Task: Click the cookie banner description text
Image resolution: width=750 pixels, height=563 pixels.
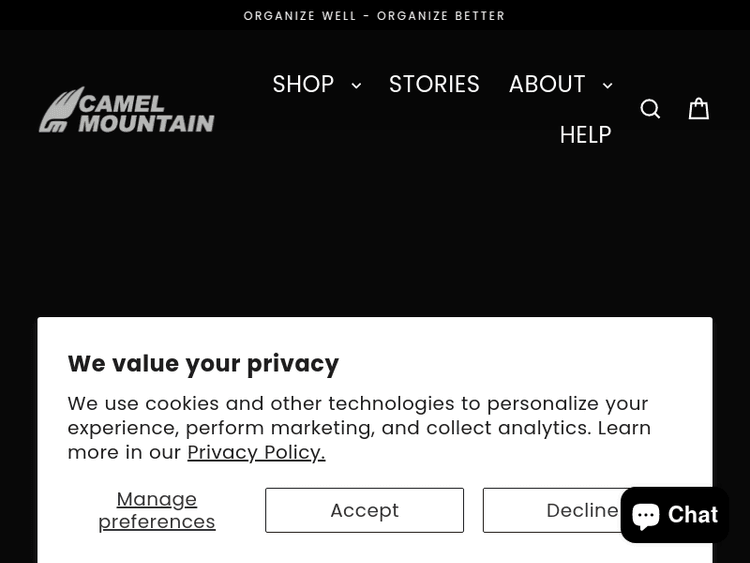Action: (x=359, y=427)
